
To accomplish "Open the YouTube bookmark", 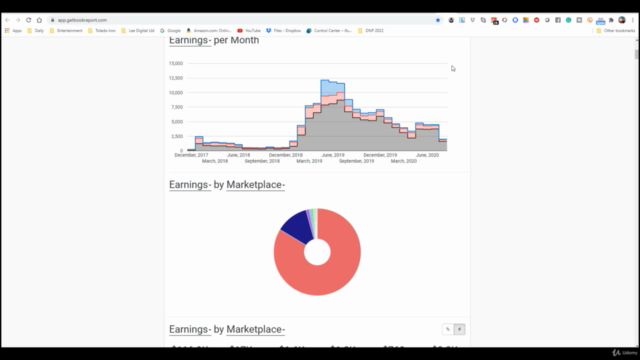I will coord(249,31).
